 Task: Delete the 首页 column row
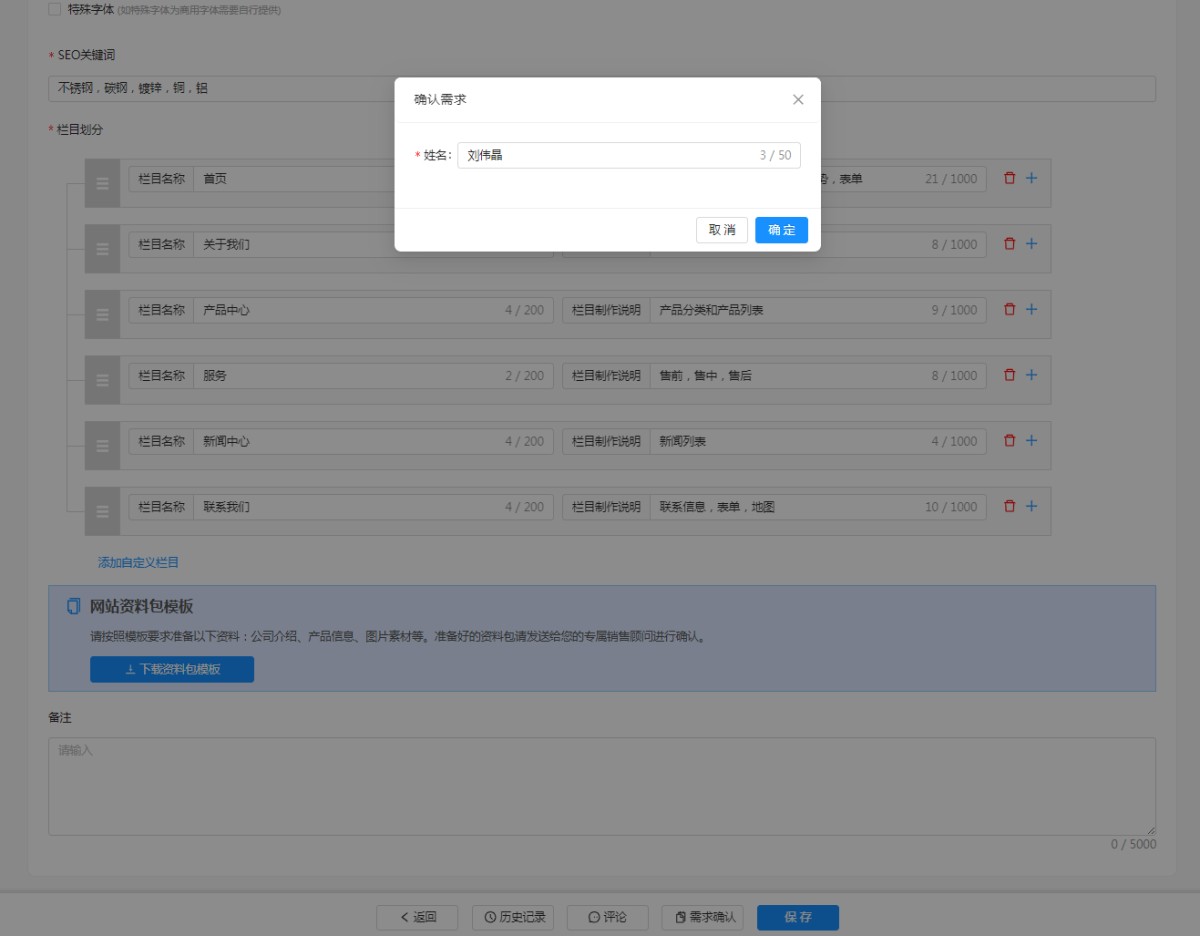(x=1009, y=178)
